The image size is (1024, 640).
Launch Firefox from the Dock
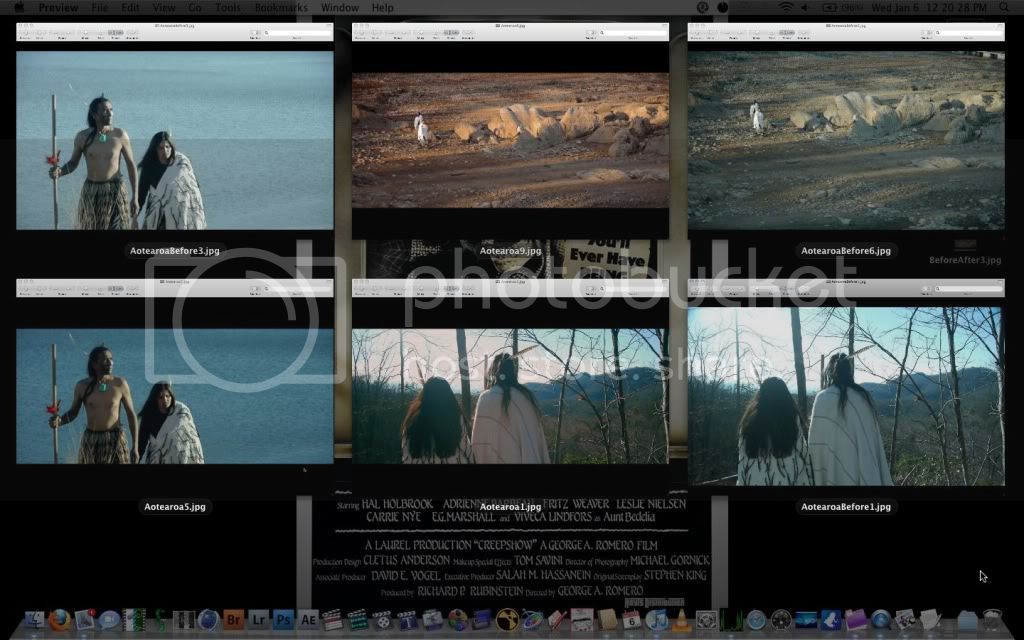[x=59, y=619]
